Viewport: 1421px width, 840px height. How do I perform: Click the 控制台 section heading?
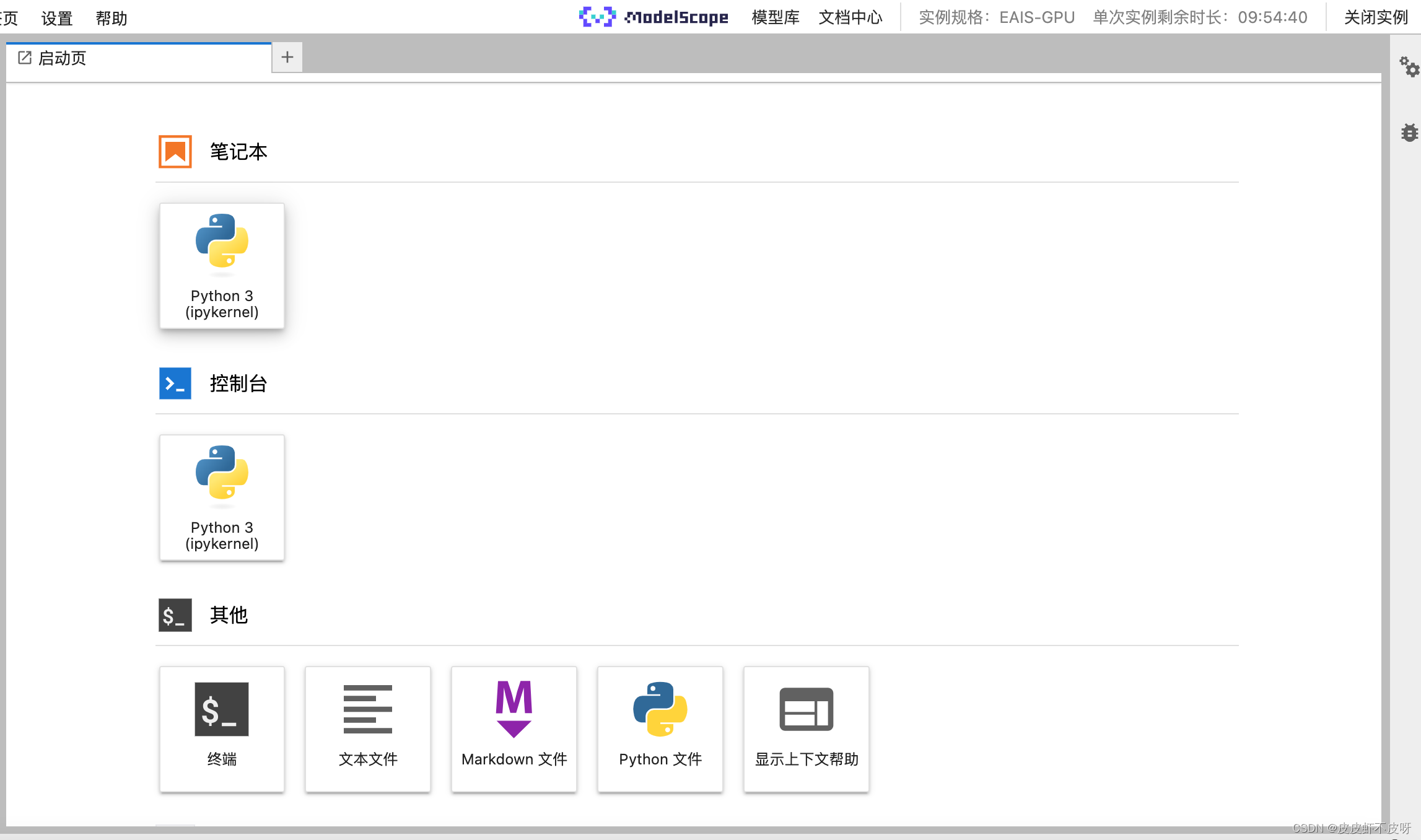[x=238, y=383]
